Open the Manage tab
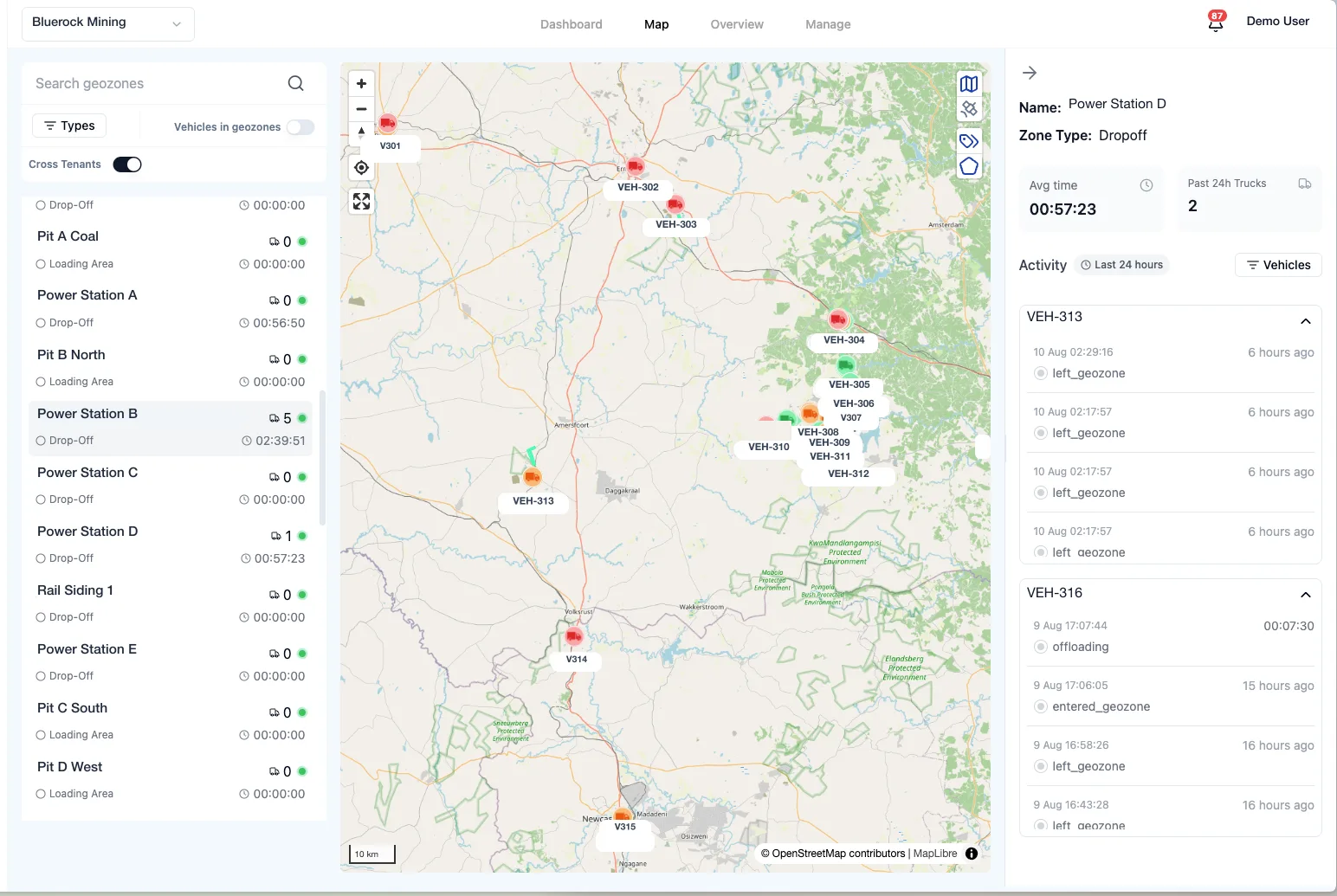Image resolution: width=1337 pixels, height=896 pixels. [x=828, y=24]
